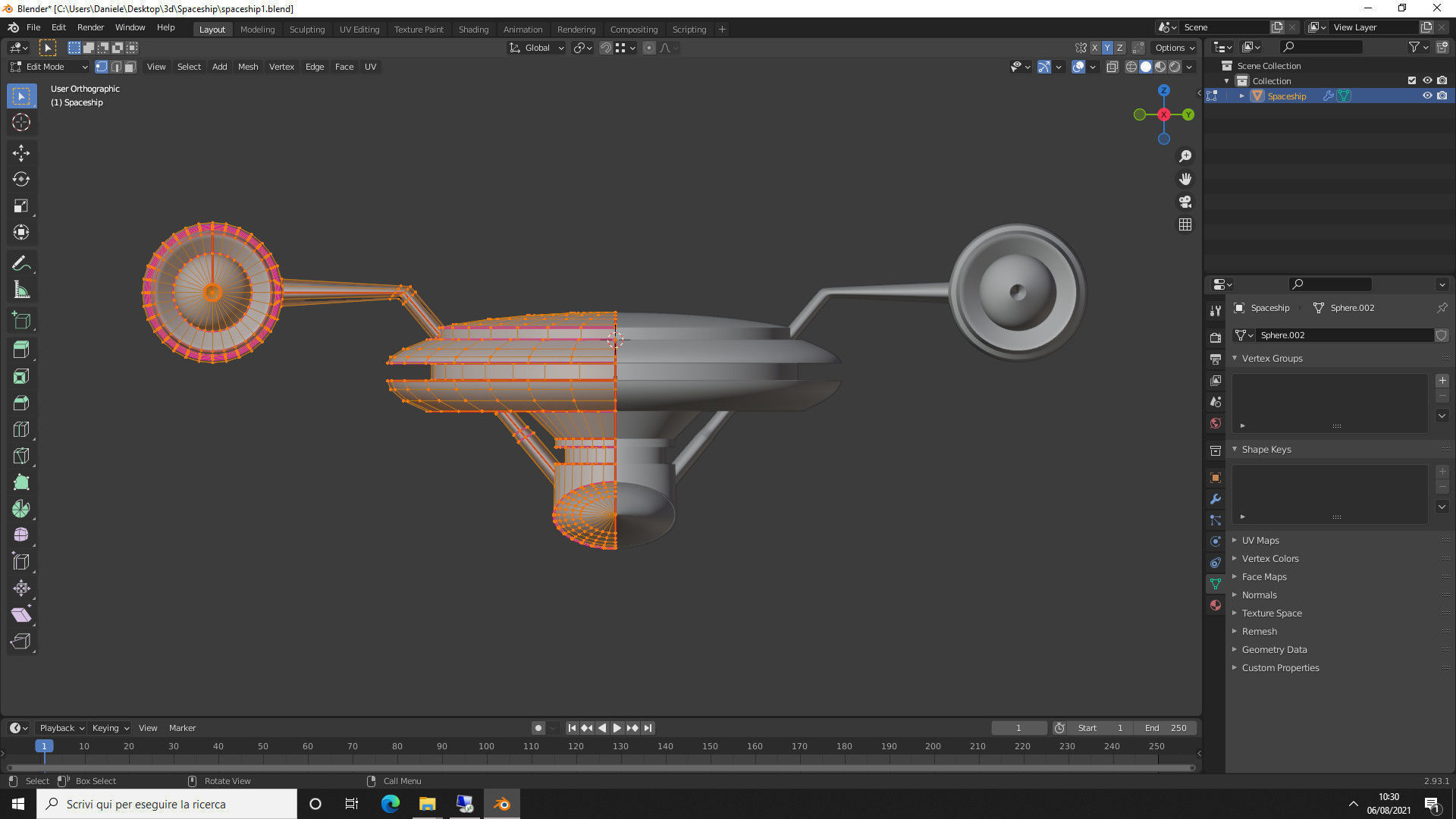
Task: Select the Bevel tool
Action: tap(21, 403)
